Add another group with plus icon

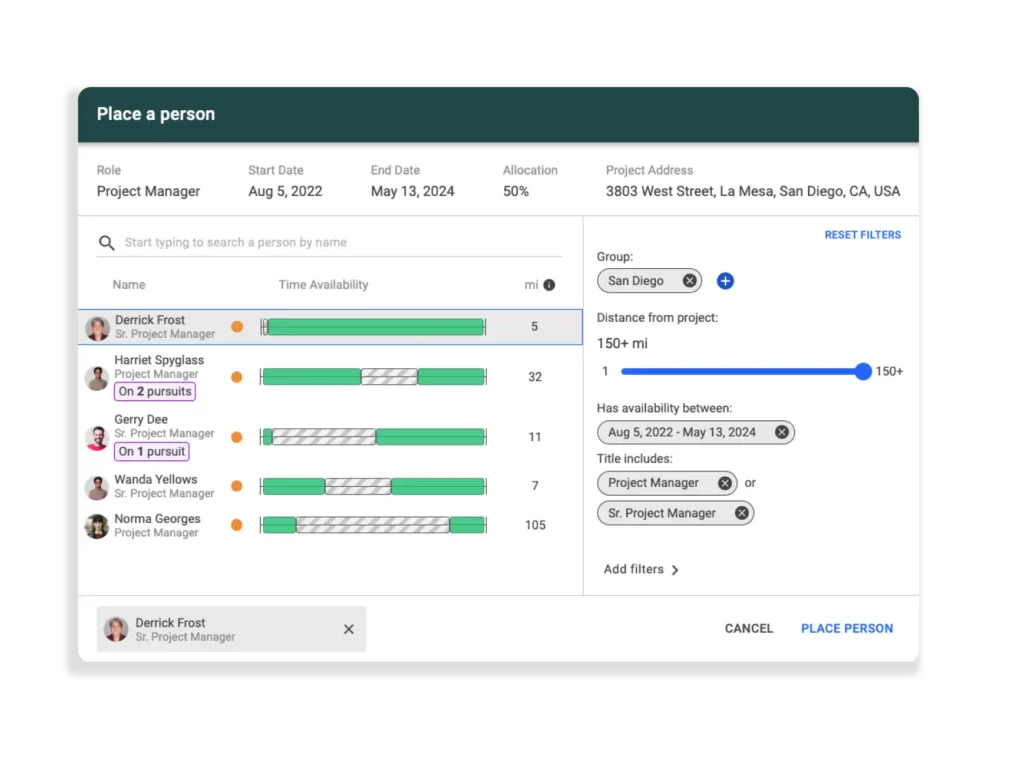(725, 281)
